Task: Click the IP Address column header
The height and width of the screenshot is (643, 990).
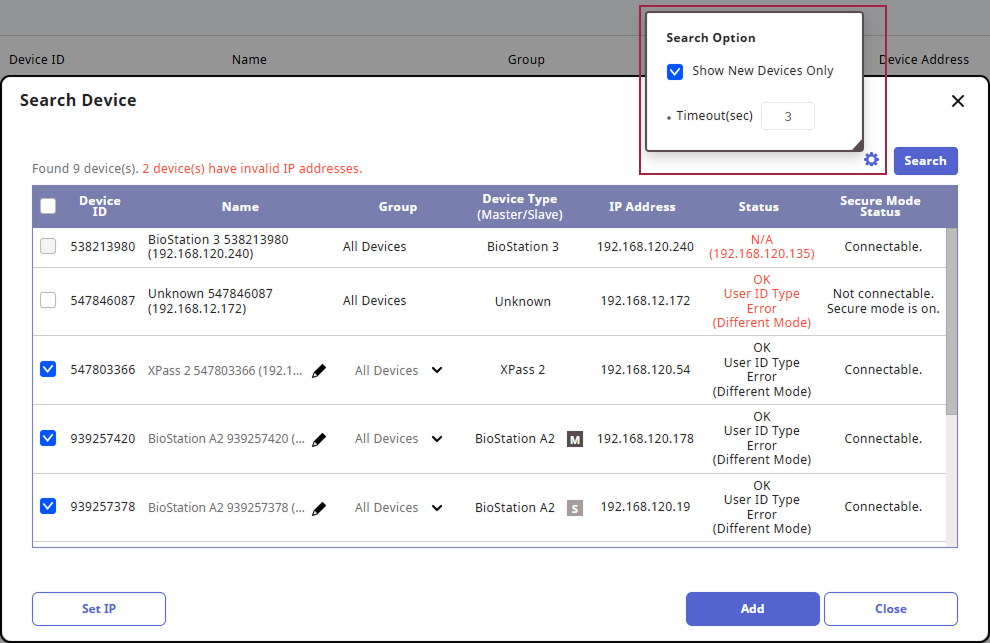Action: click(642, 207)
